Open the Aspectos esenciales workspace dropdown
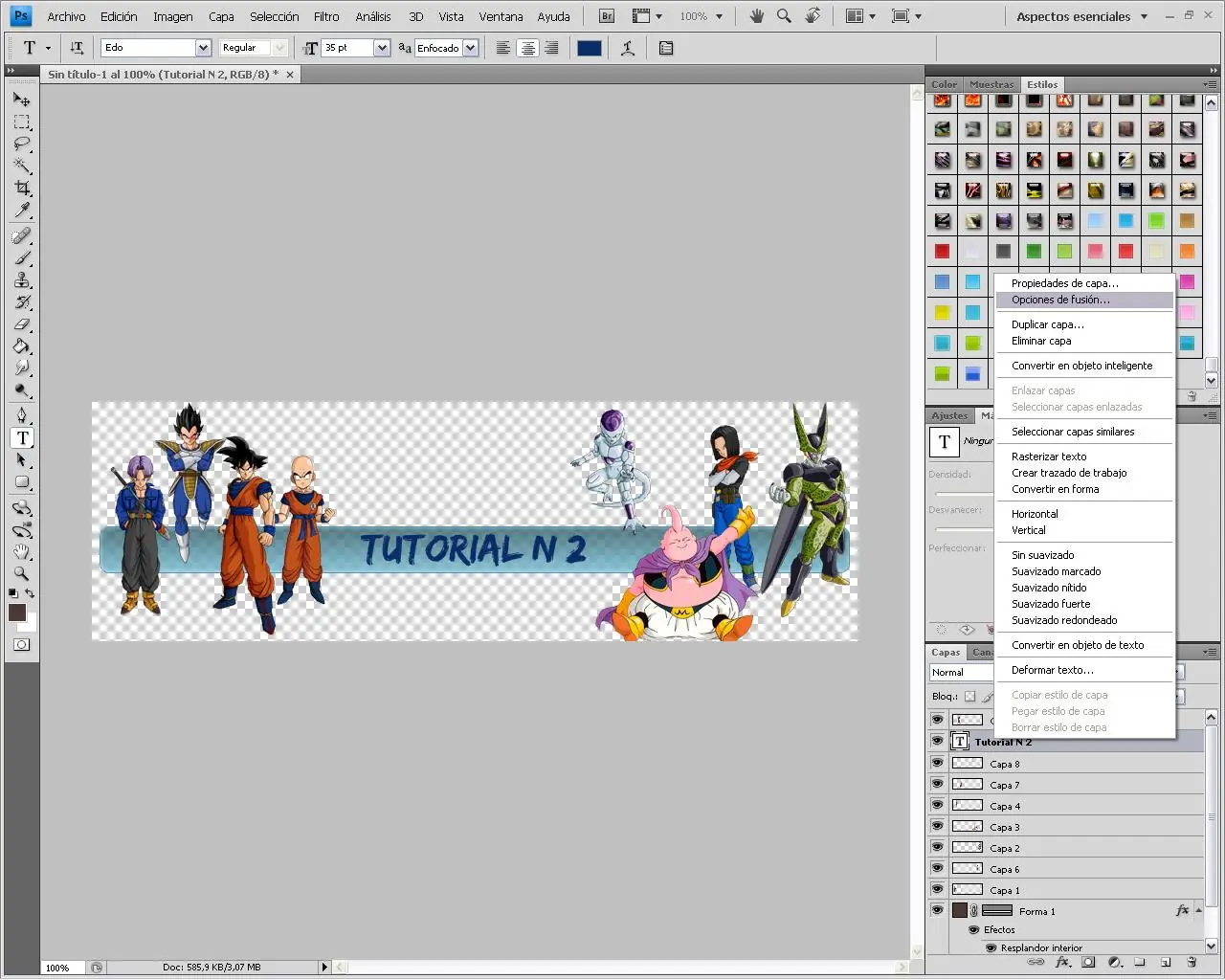1225x980 pixels. tap(1080, 16)
